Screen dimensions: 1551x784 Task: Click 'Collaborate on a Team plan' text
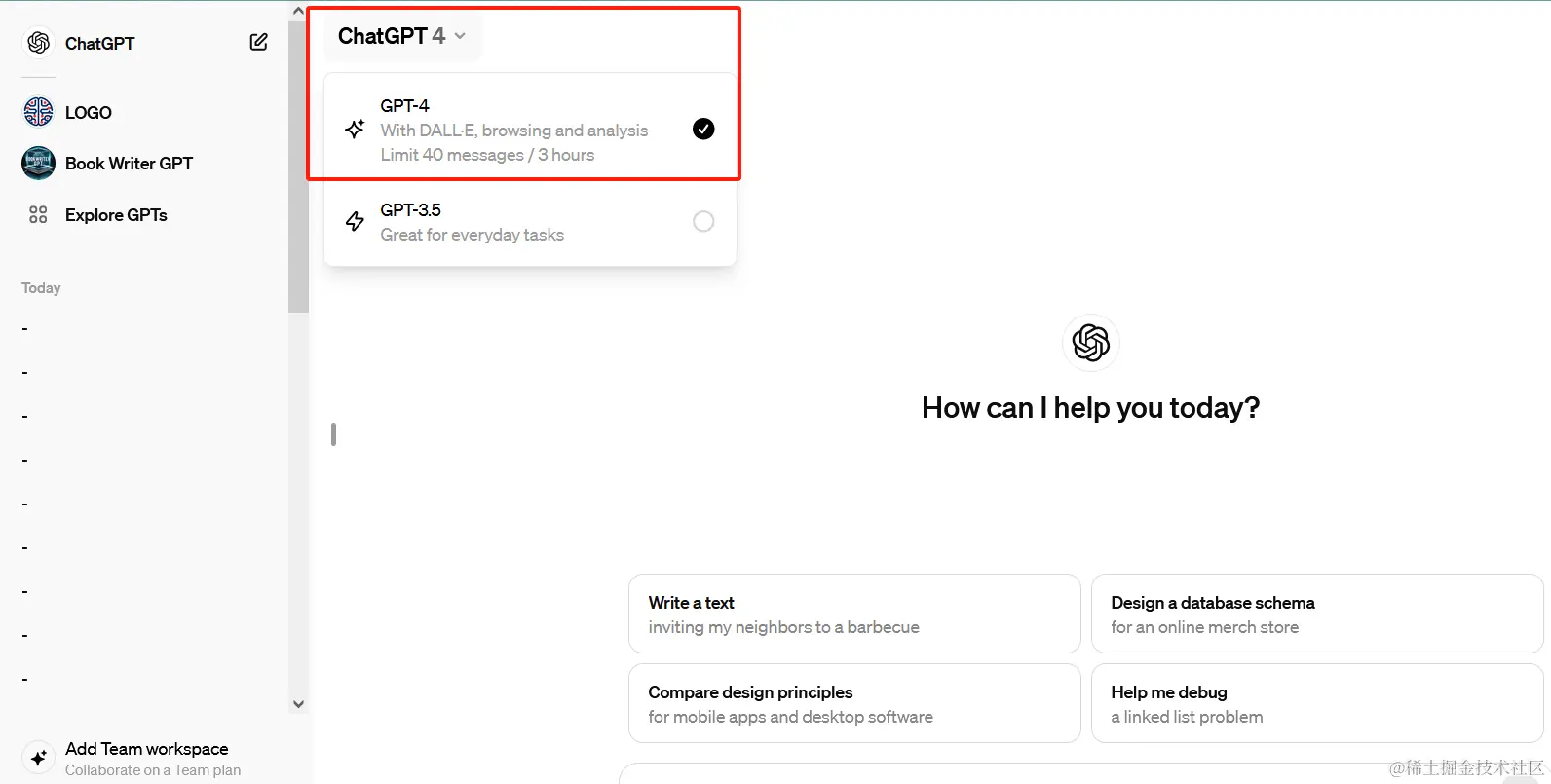tap(153, 770)
